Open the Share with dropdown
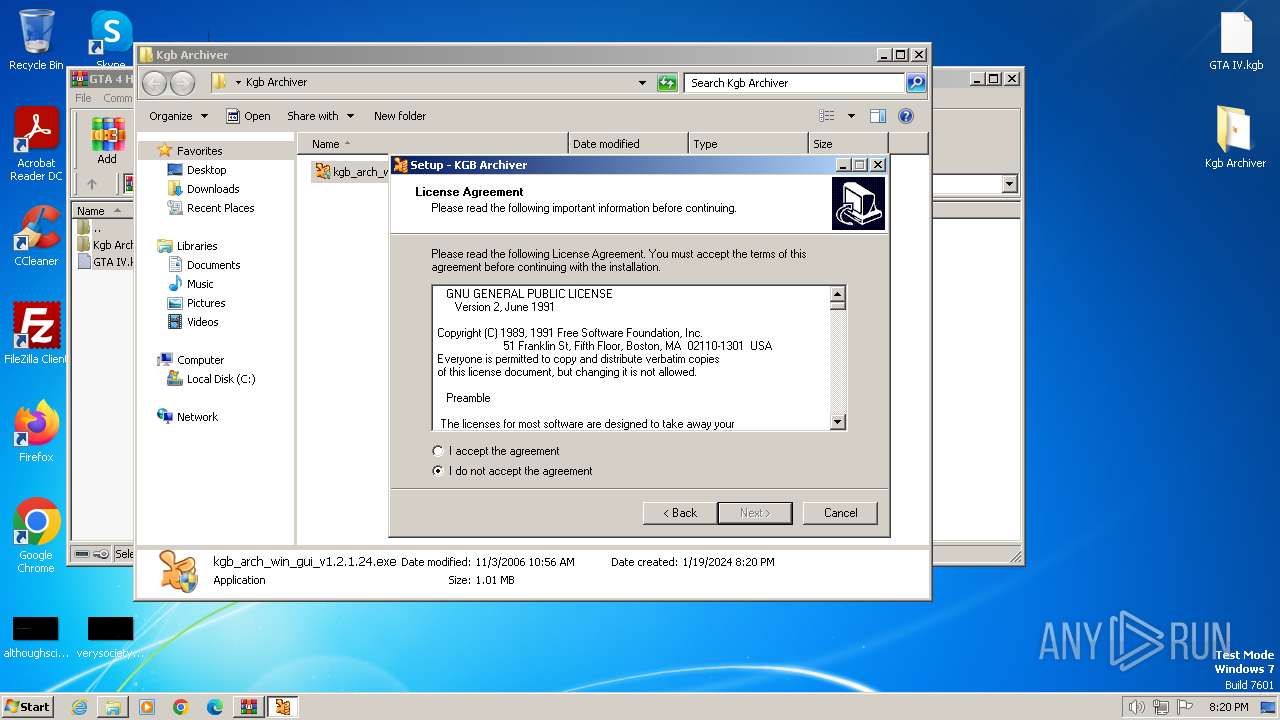Viewport: 1280px width, 720px height. click(320, 116)
